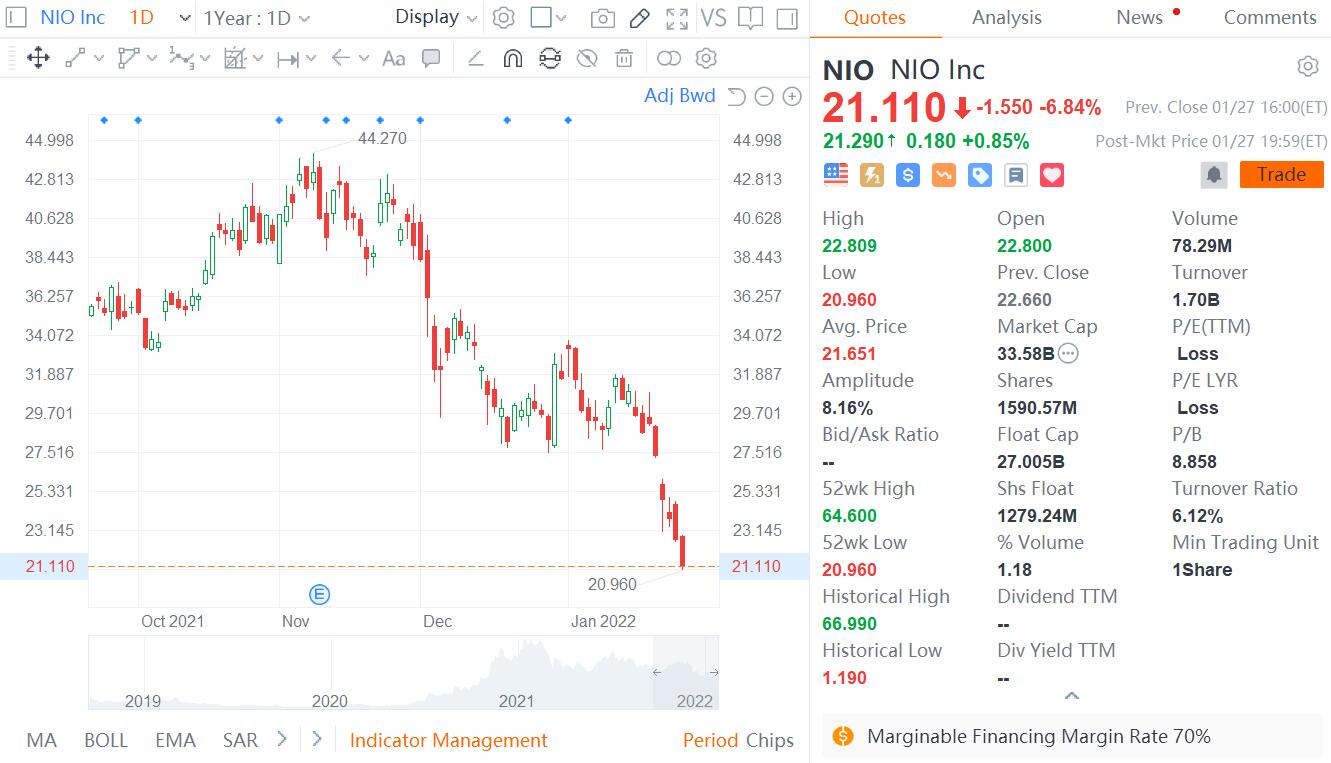Select the chart measurement tool

(x=235, y=58)
